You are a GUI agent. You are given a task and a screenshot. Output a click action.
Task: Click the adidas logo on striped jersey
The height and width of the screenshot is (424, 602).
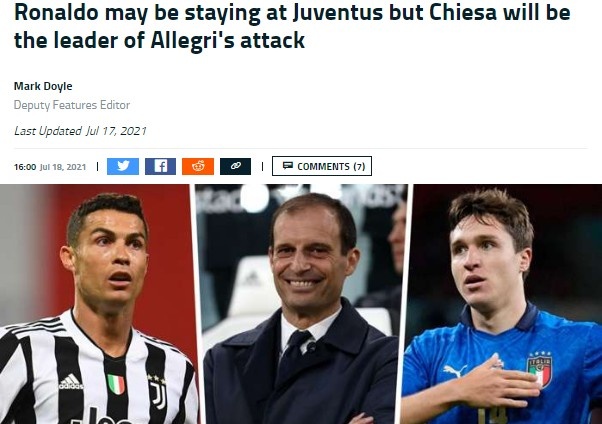[x=71, y=381]
